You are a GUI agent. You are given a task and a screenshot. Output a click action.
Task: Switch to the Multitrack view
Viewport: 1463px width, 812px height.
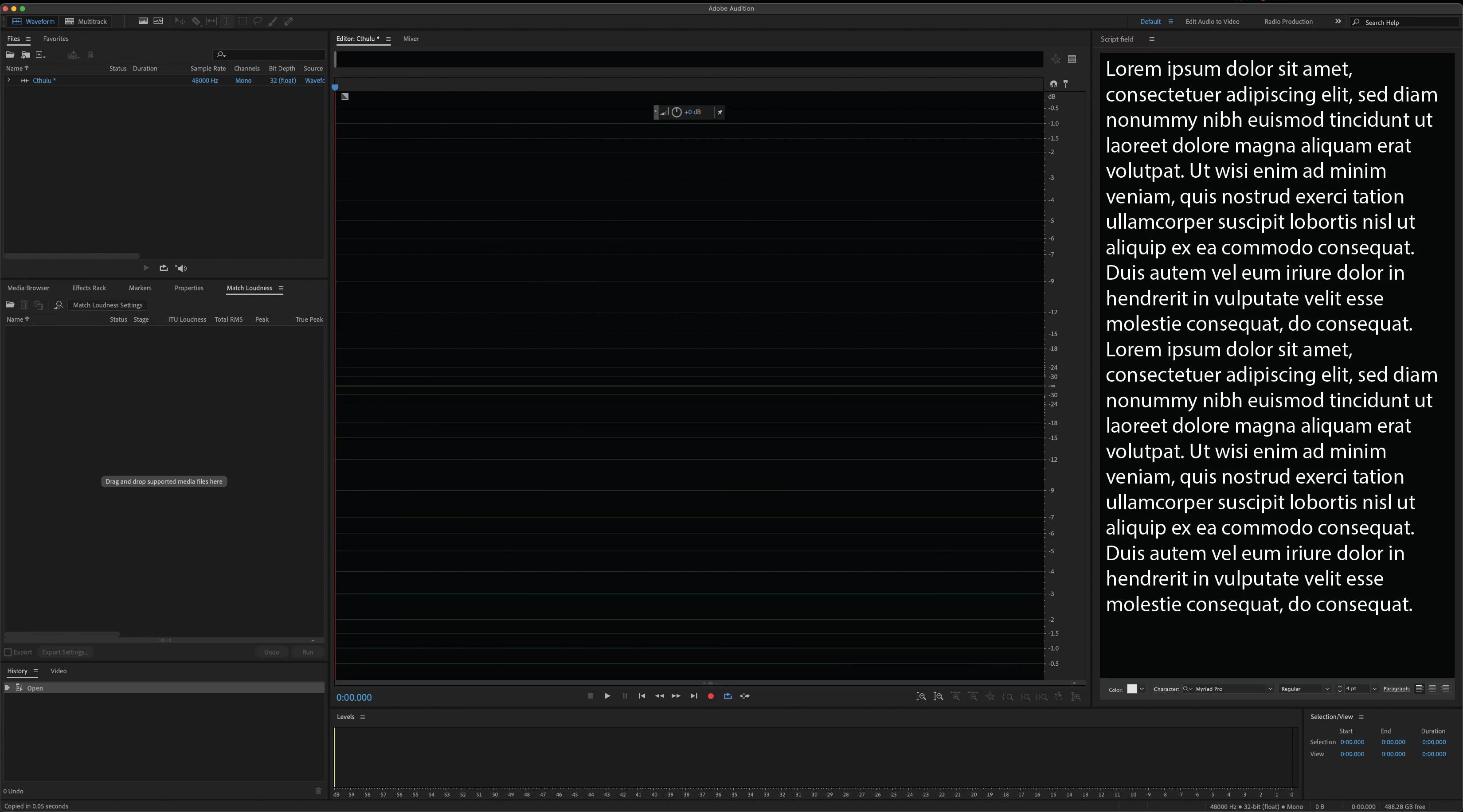[86, 22]
